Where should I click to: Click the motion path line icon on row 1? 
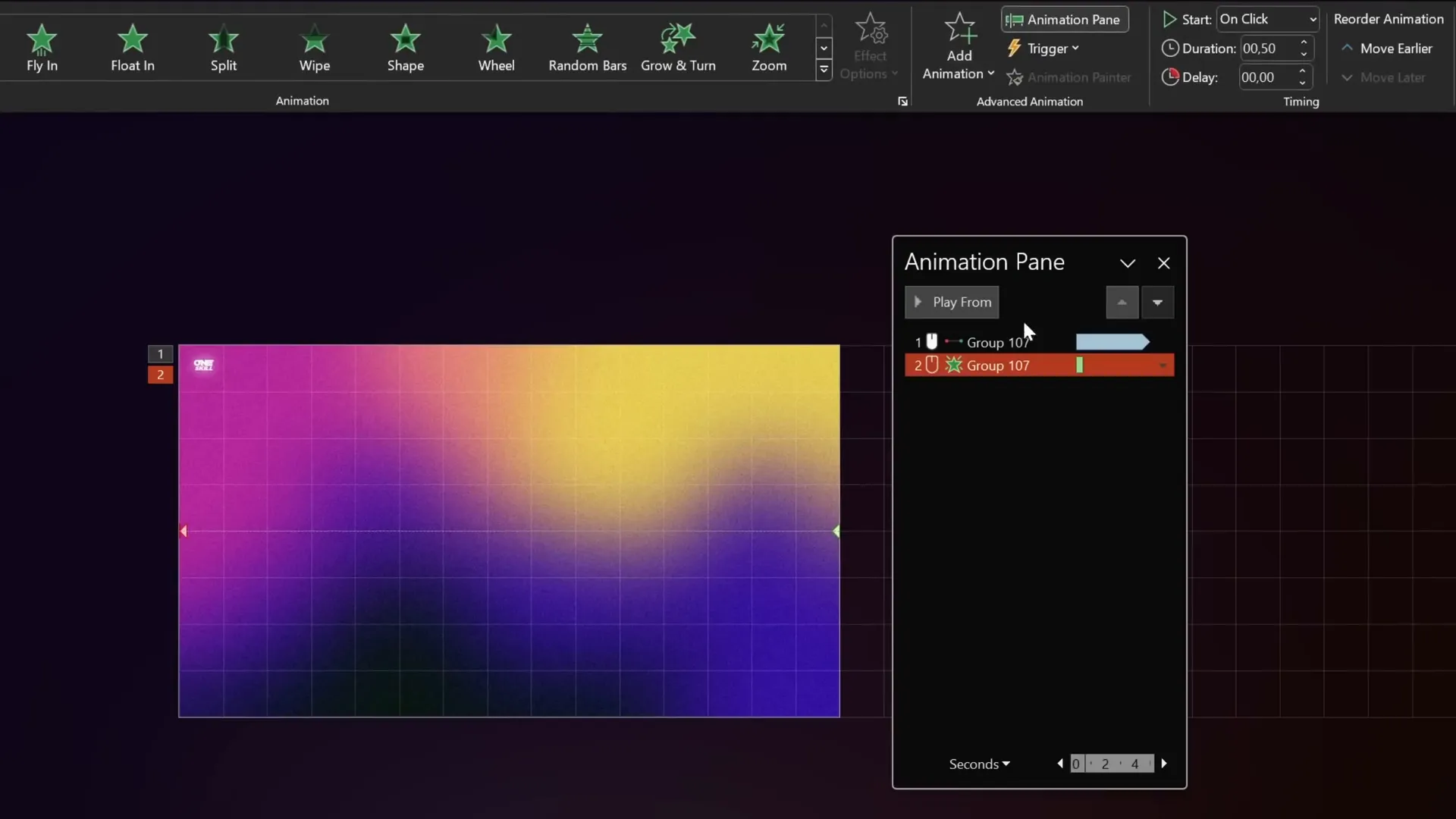pos(953,342)
